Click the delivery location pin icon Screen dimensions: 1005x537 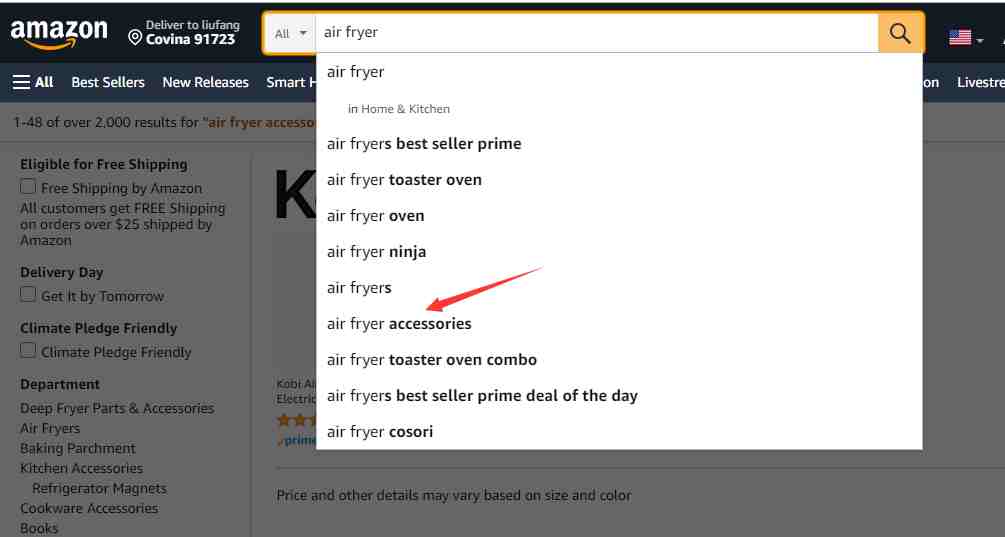pyautogui.click(x=135, y=38)
